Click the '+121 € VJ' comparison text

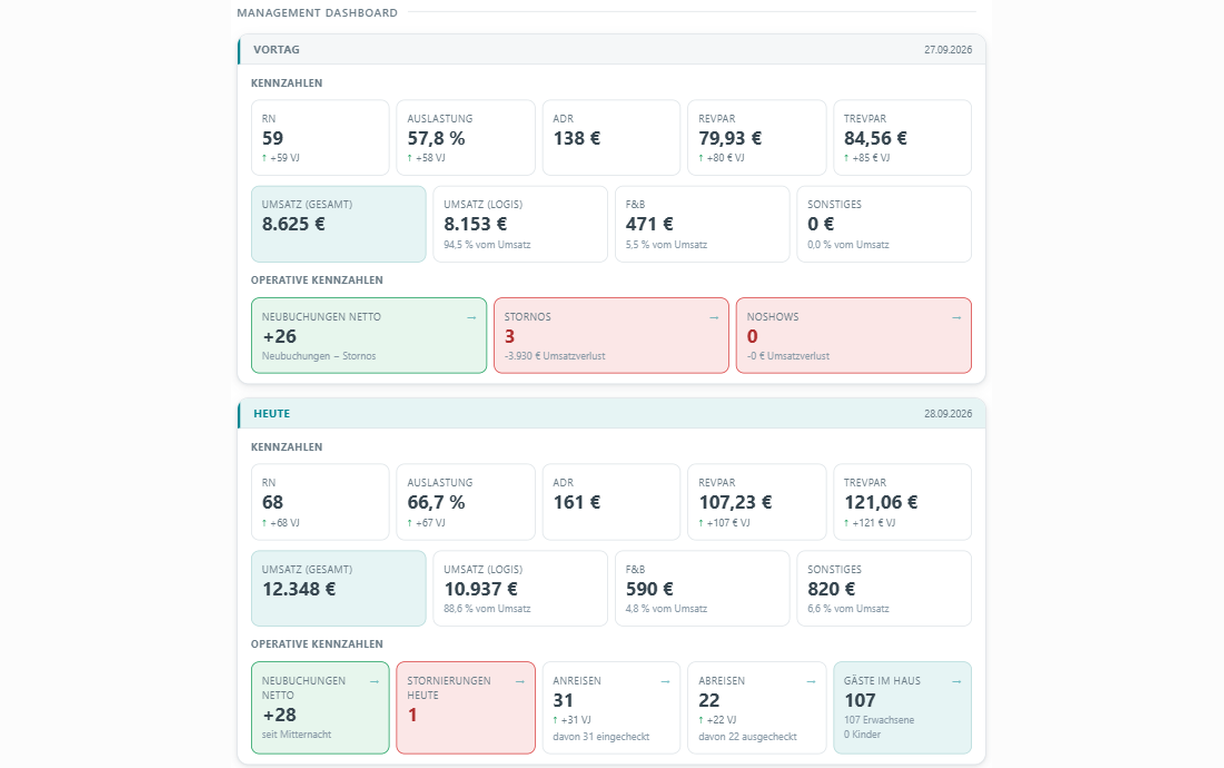(x=873, y=522)
